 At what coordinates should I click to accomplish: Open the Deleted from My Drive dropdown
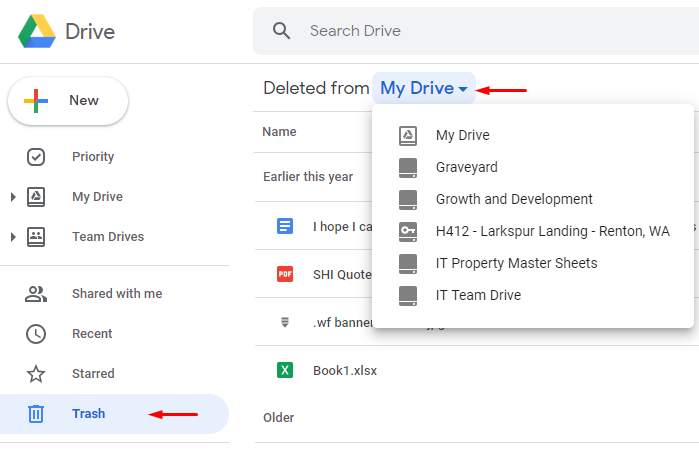424,88
